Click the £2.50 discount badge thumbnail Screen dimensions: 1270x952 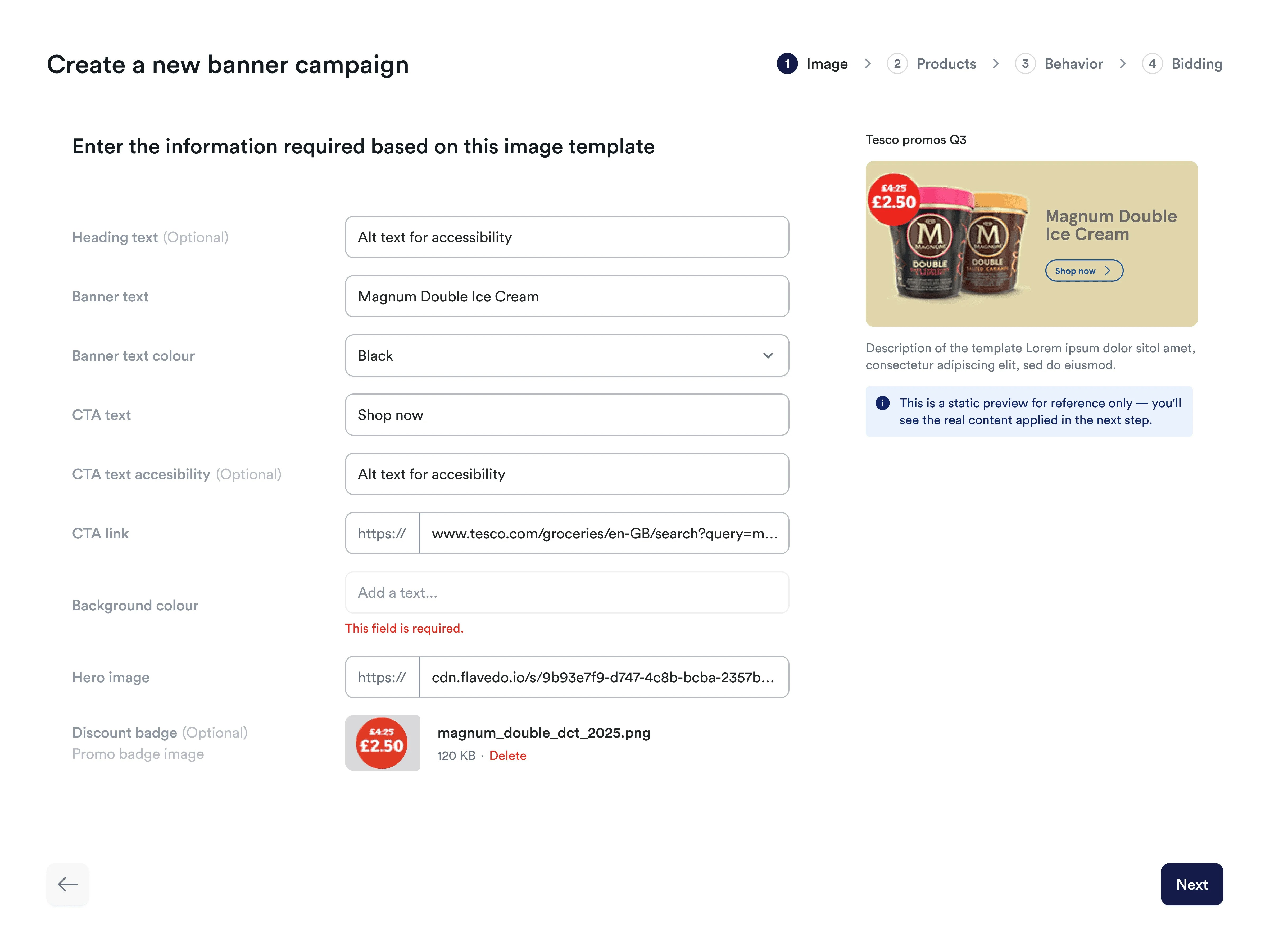coord(382,743)
